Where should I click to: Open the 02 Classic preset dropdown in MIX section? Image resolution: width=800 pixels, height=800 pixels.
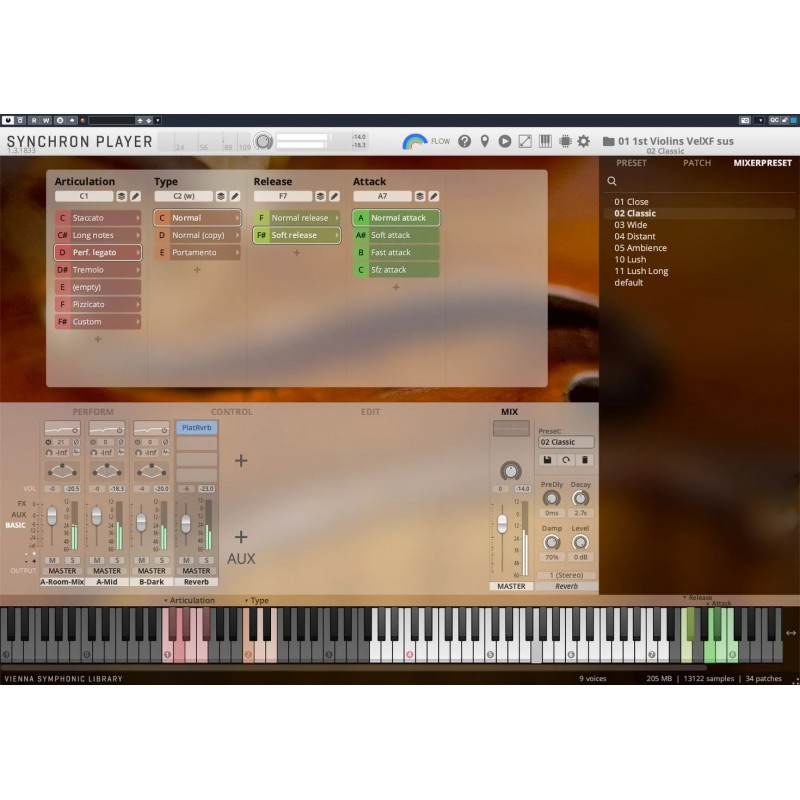pyautogui.click(x=565, y=442)
